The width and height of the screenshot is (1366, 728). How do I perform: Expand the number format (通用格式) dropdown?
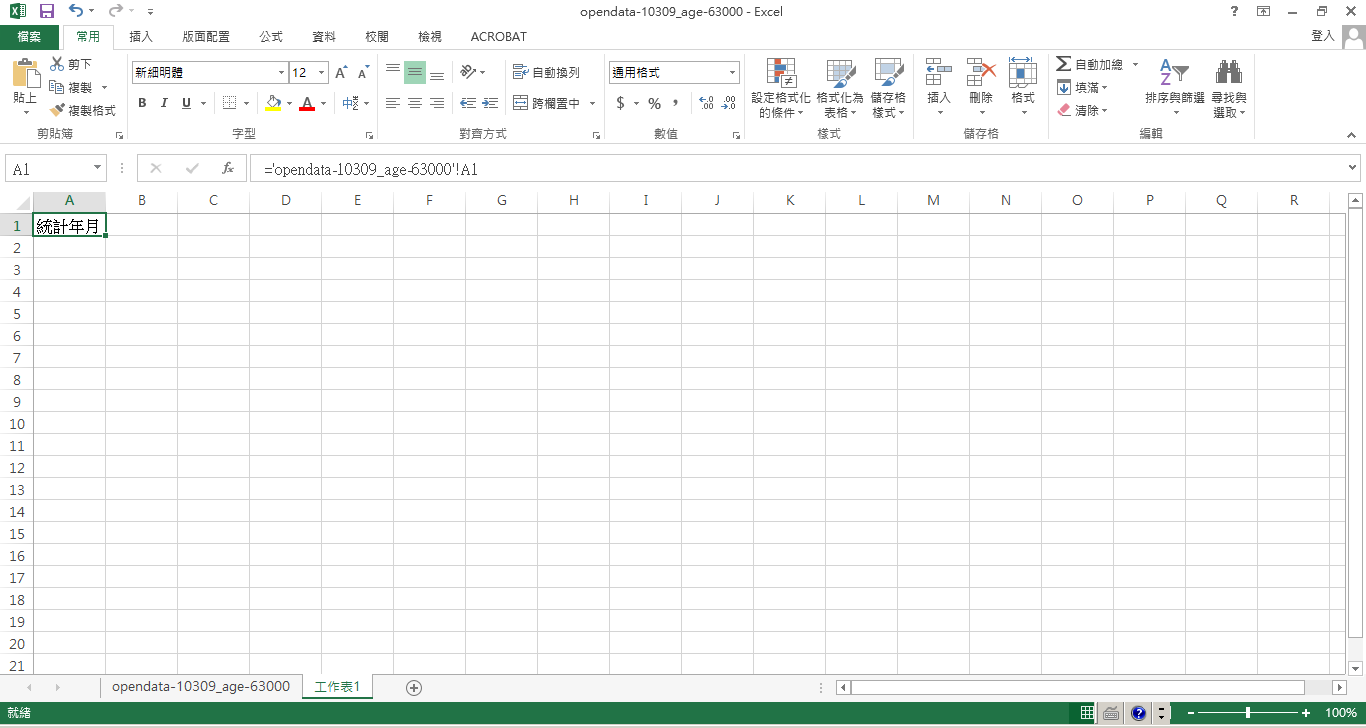(x=732, y=73)
